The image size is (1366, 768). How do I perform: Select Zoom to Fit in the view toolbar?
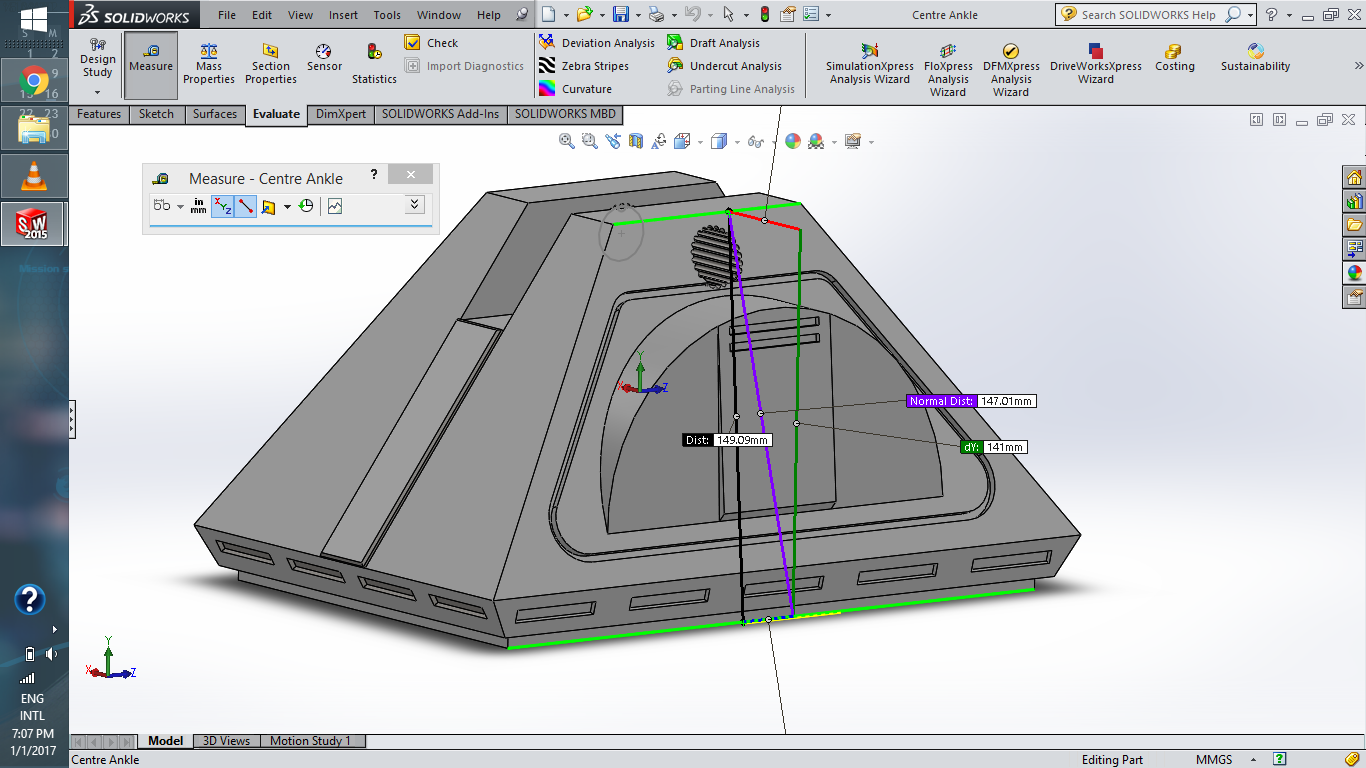tap(565, 141)
